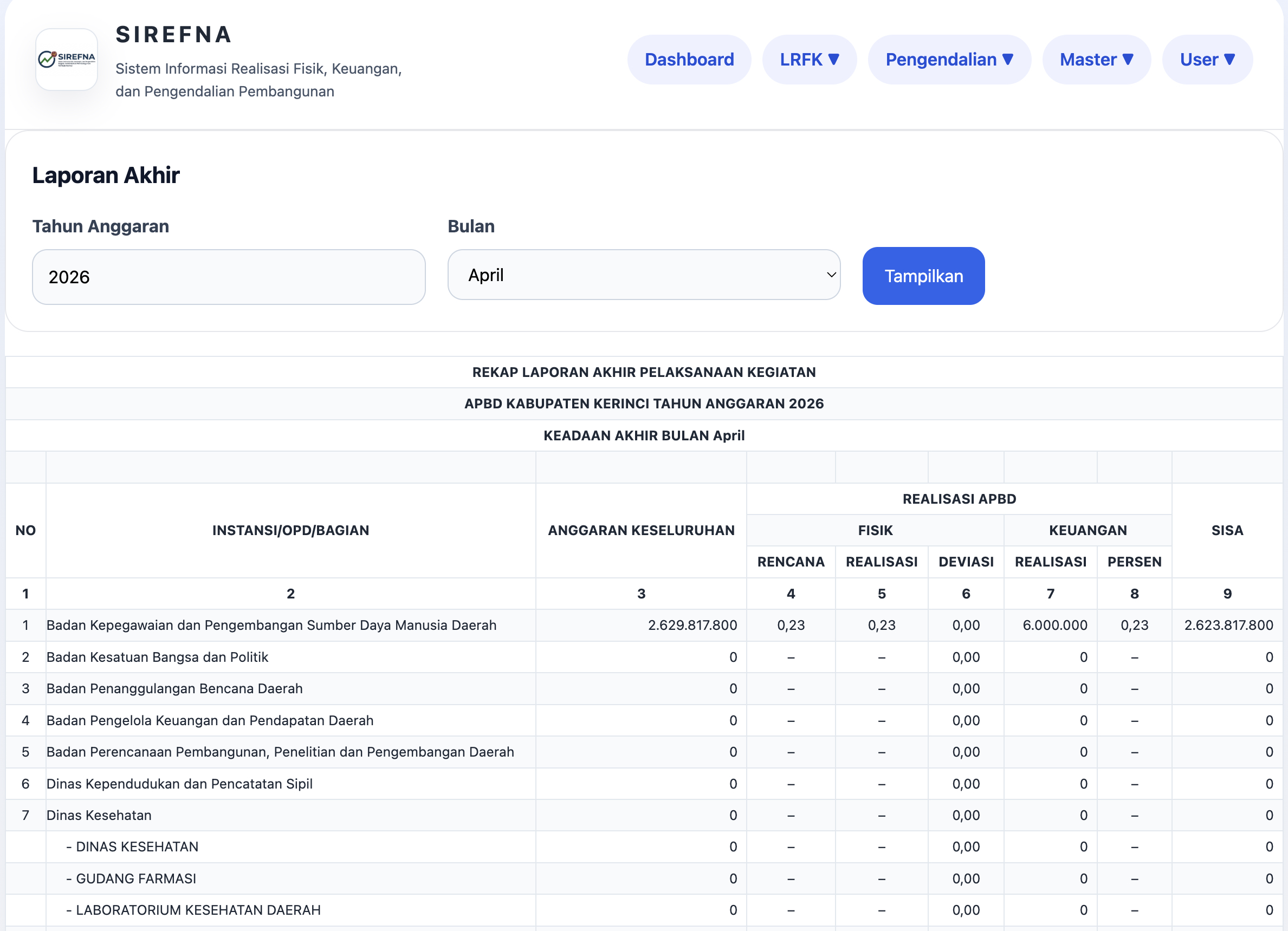
Task: Open the Dashboard page
Action: click(689, 60)
